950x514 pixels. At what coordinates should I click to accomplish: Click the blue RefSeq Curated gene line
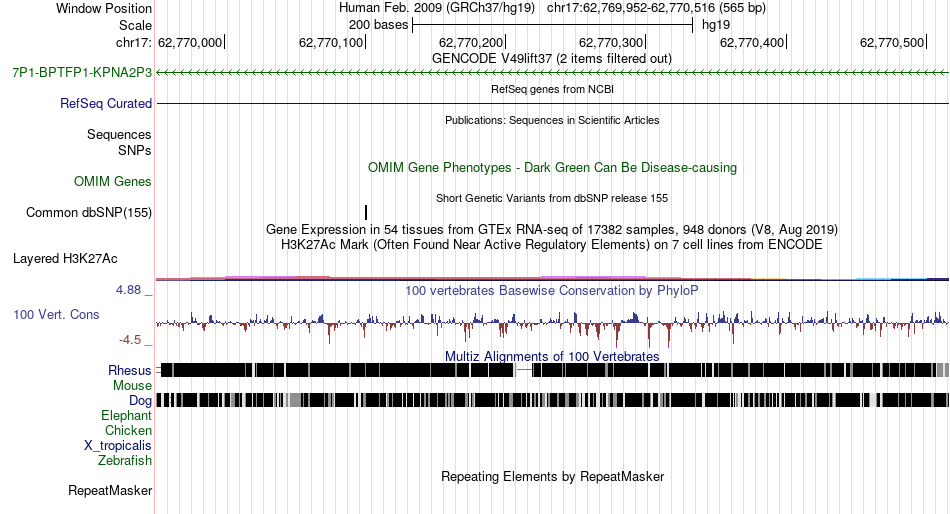552,104
